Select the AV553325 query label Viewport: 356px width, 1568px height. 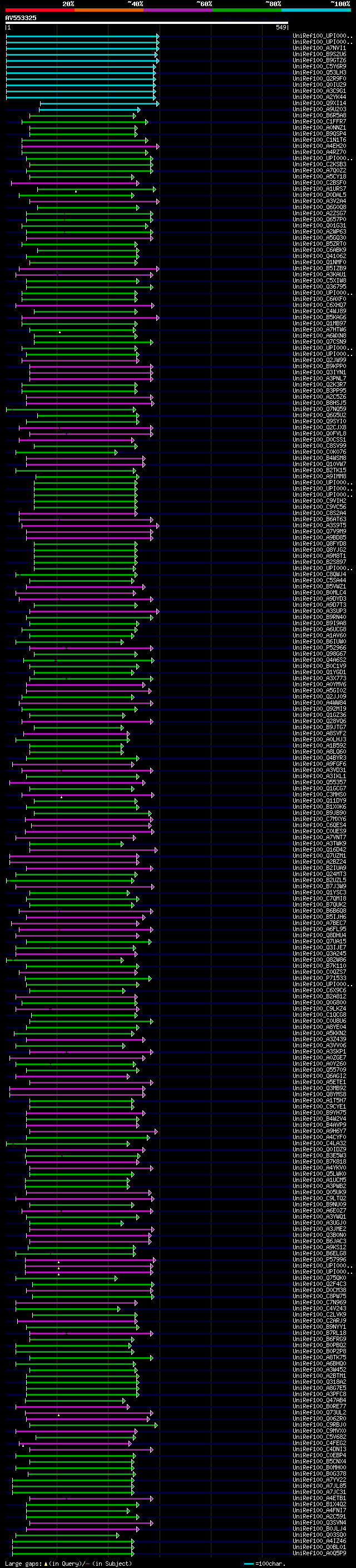[x=21, y=18]
